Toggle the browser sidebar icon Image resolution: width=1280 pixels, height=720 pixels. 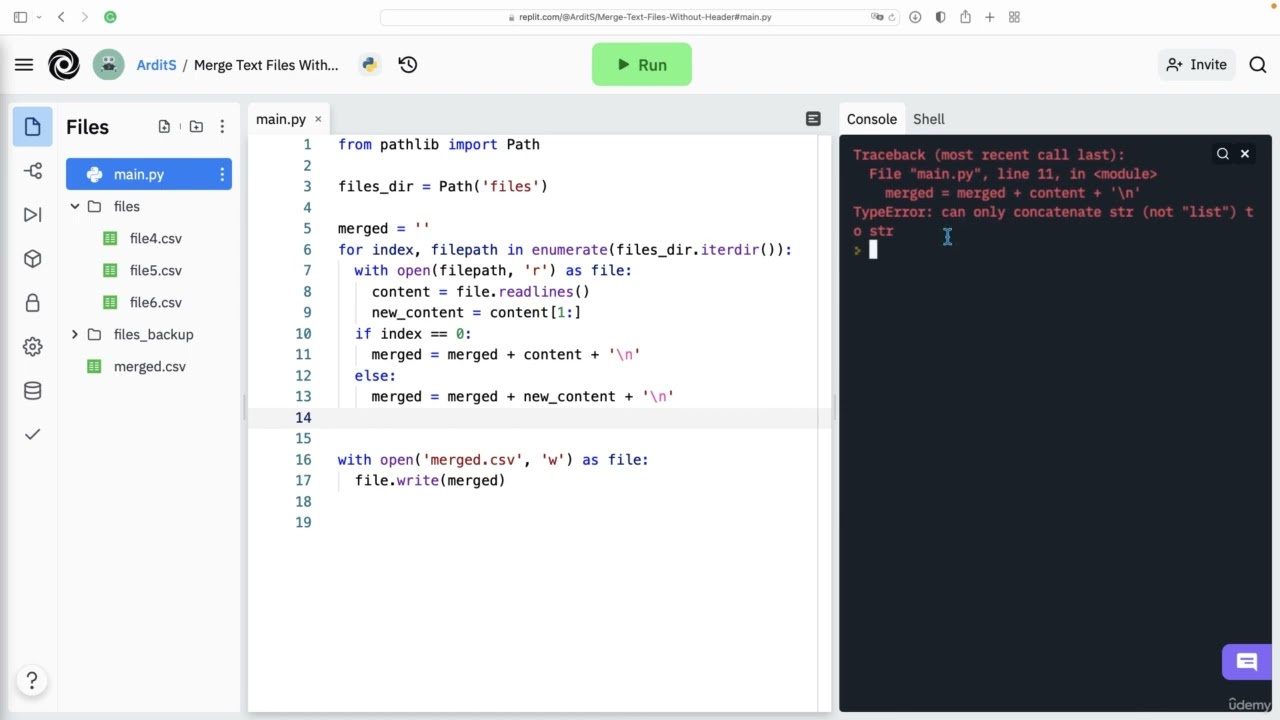tap(20, 17)
